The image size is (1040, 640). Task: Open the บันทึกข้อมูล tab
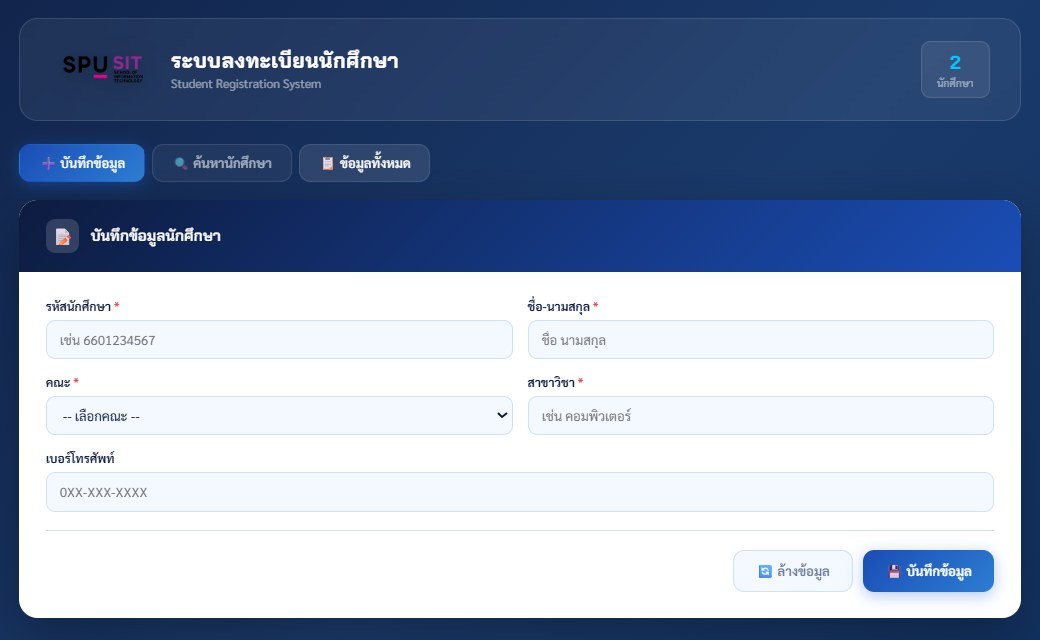(x=82, y=163)
